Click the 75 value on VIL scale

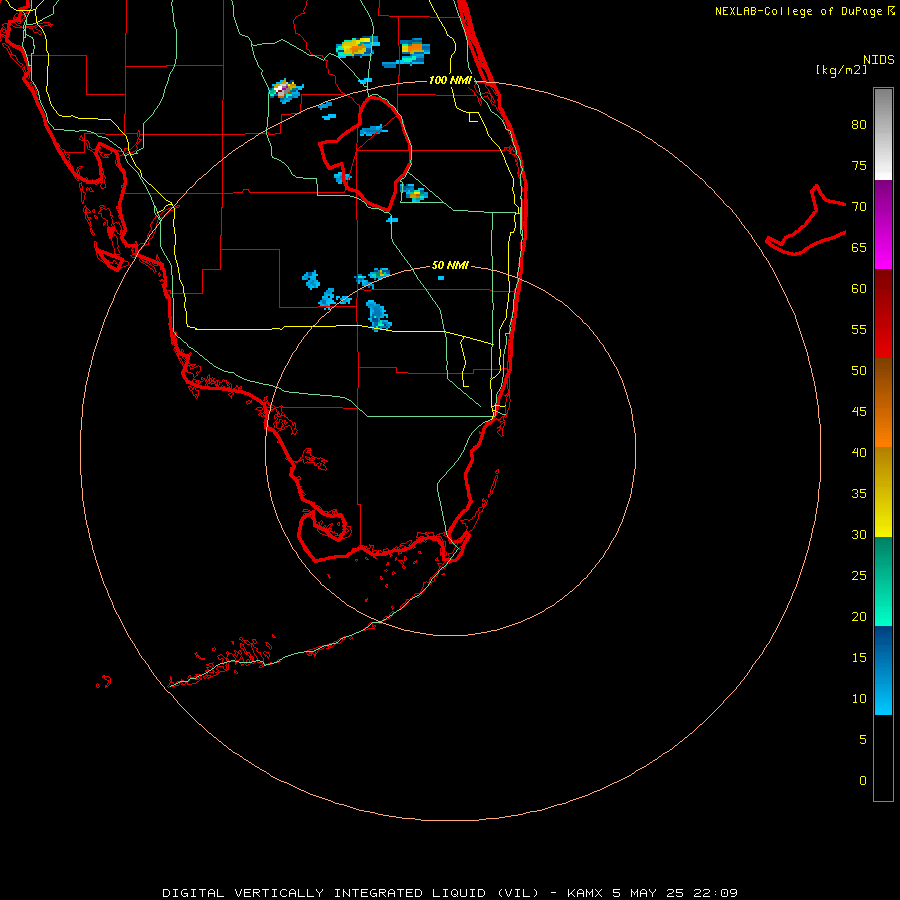859,166
